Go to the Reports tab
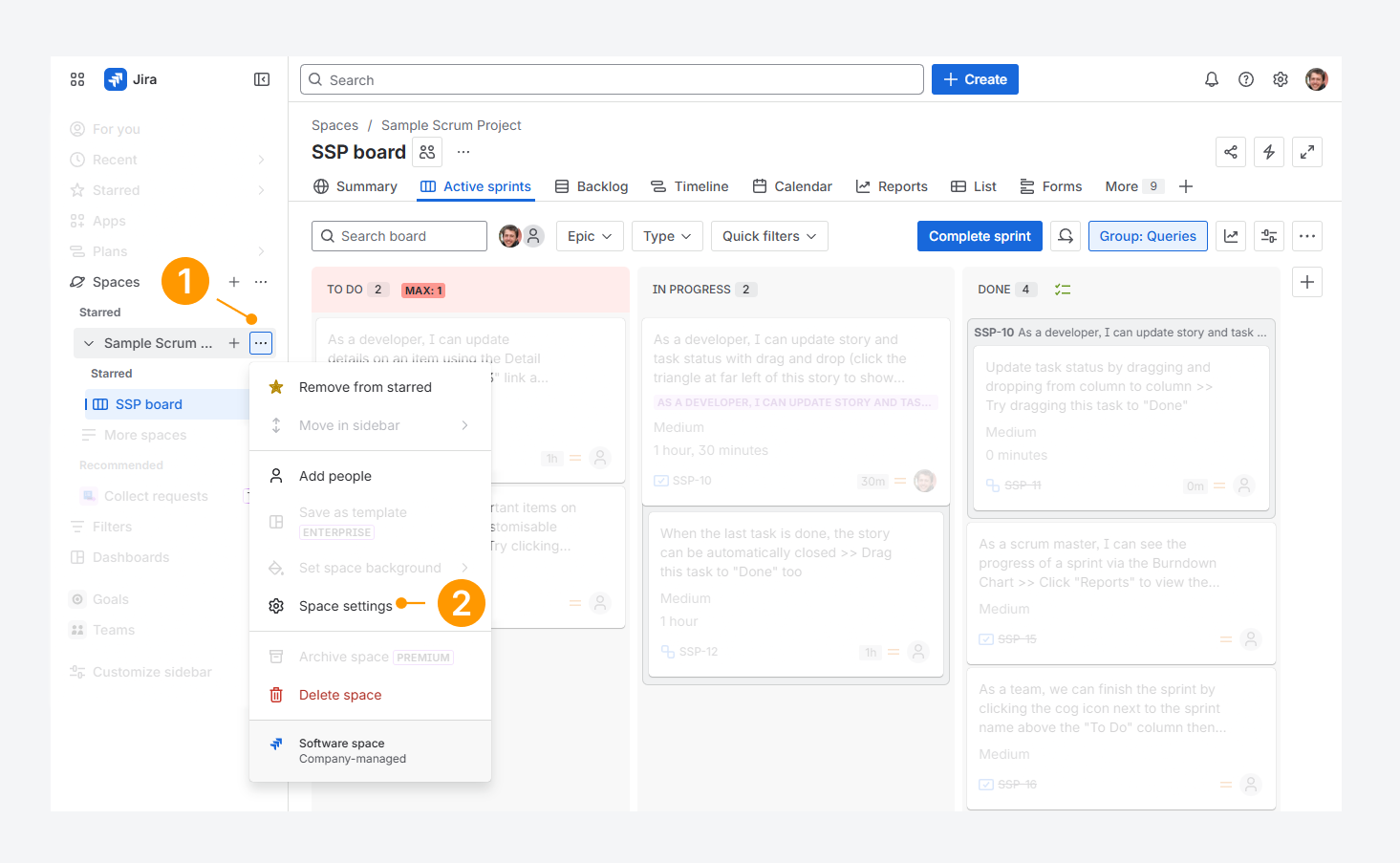The height and width of the screenshot is (863, 1400). point(892,186)
